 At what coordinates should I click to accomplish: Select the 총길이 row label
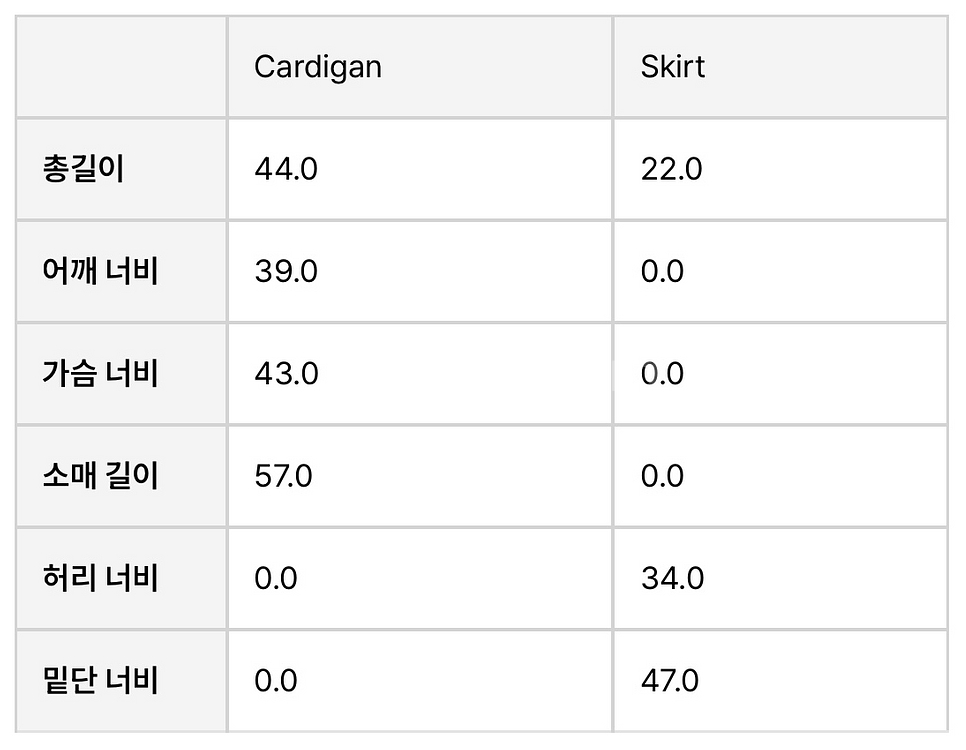coord(84,169)
